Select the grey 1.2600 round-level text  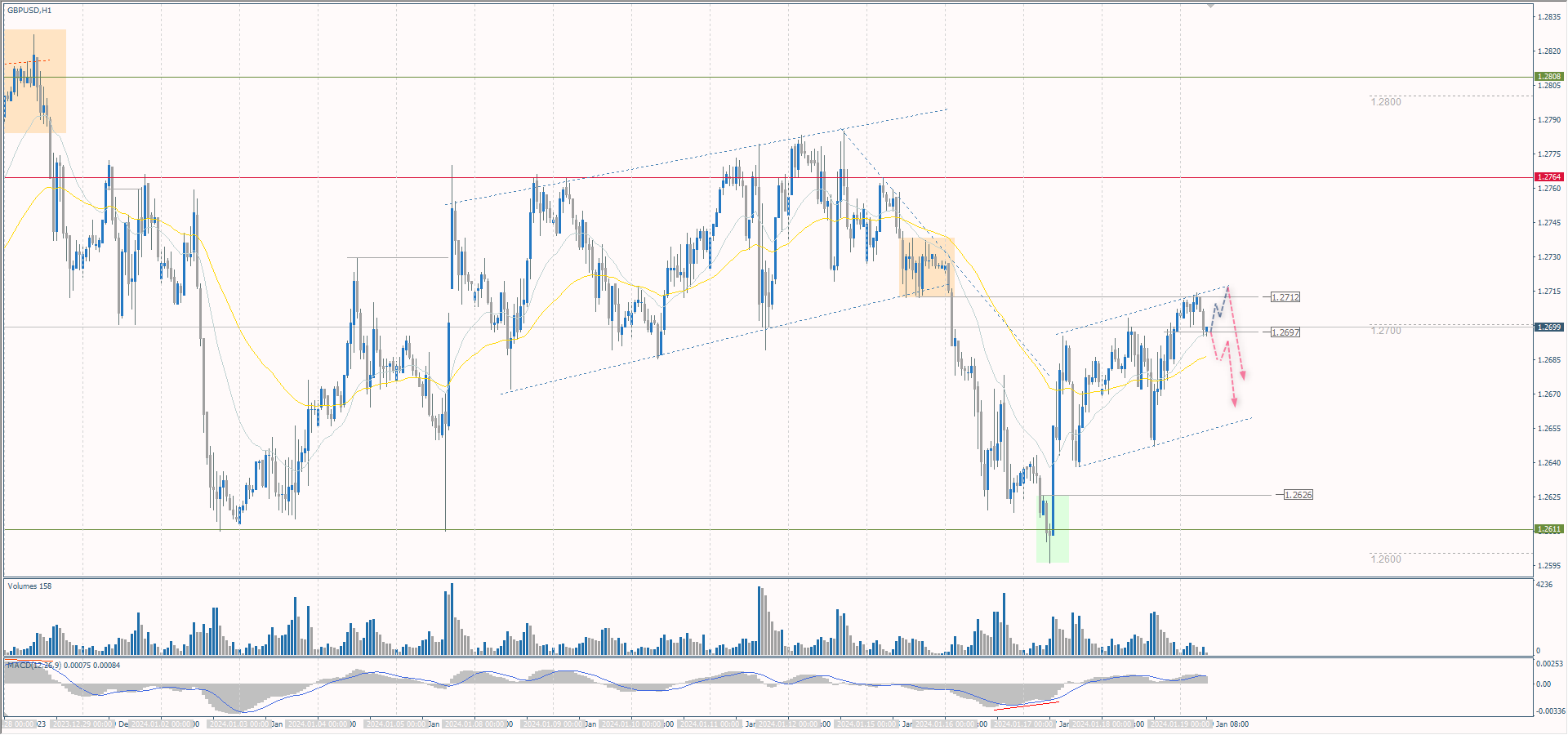(x=1386, y=559)
